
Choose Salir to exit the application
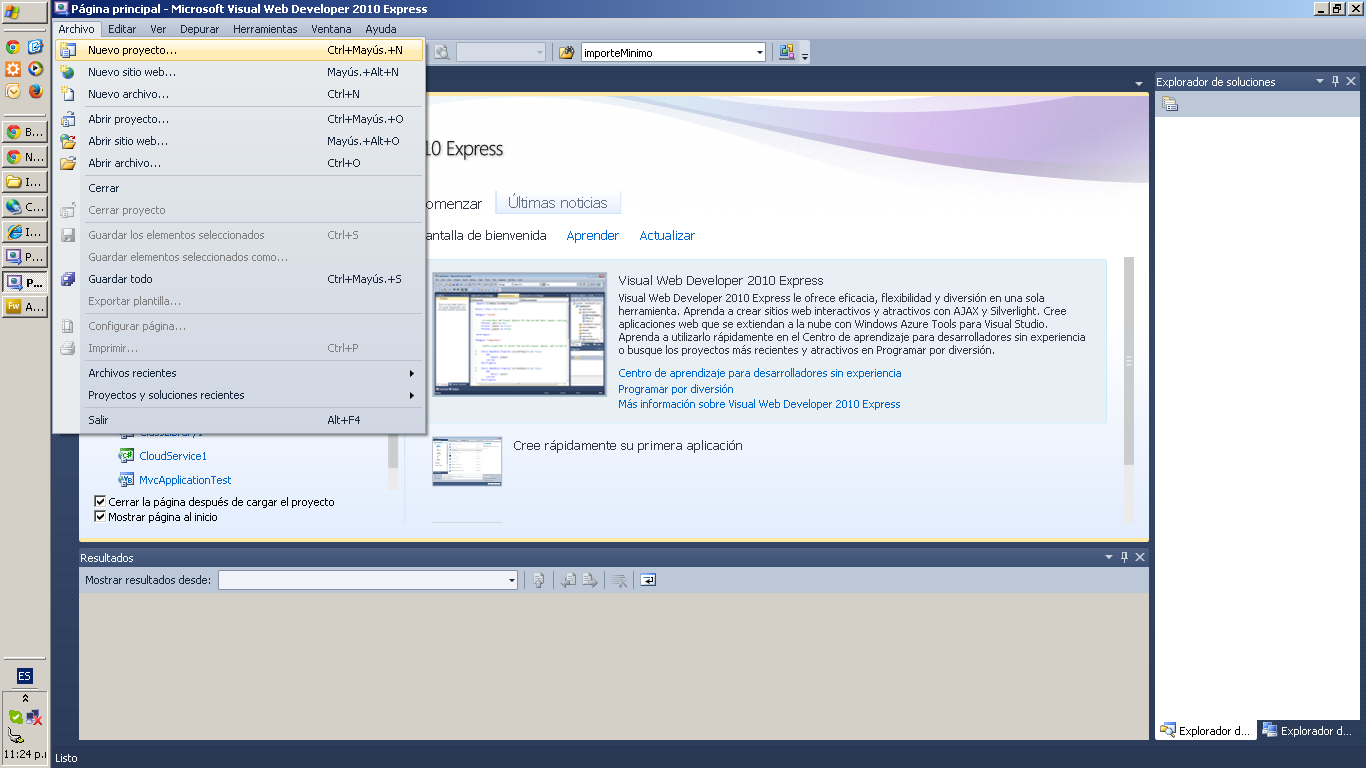tap(240, 420)
